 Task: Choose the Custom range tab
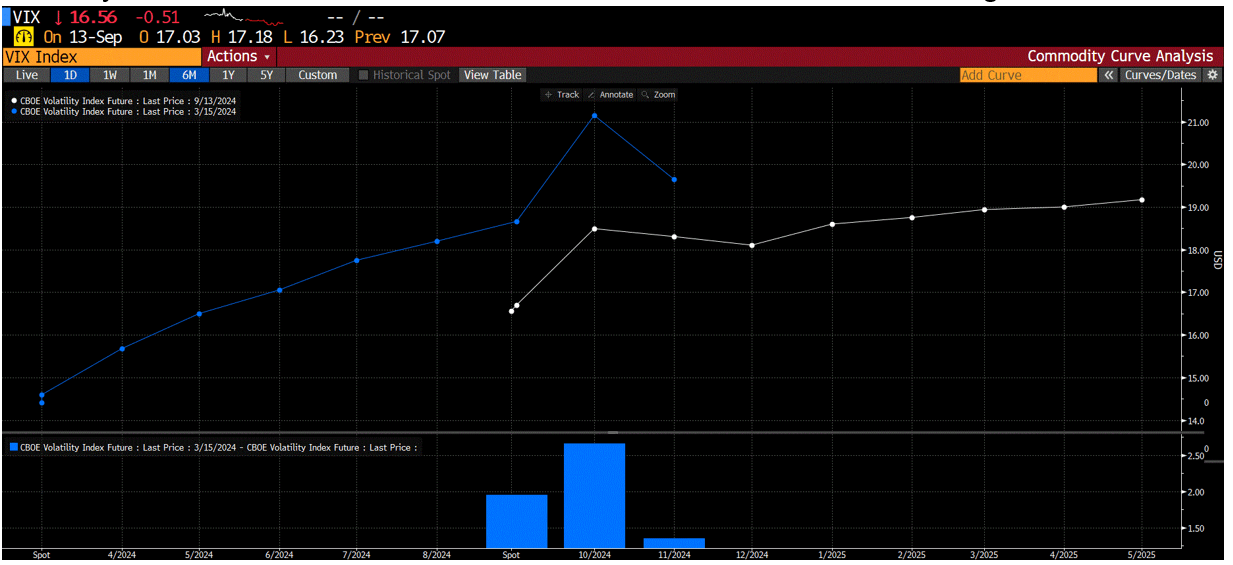(318, 75)
